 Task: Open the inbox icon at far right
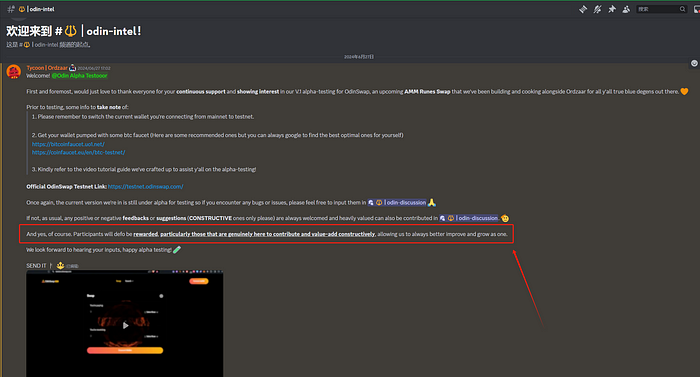697,9
